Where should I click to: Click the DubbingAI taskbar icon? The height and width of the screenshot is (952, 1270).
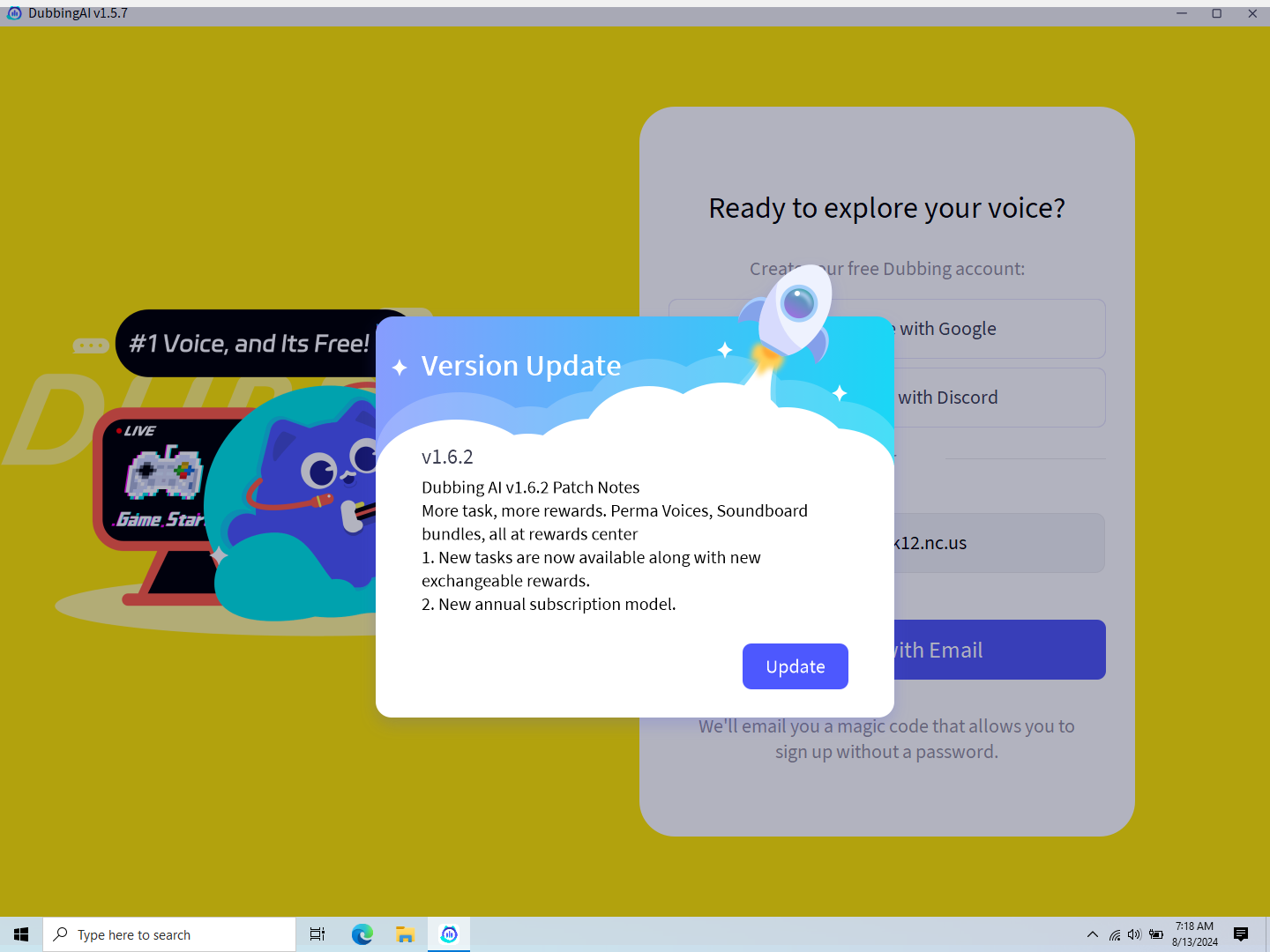tap(449, 934)
